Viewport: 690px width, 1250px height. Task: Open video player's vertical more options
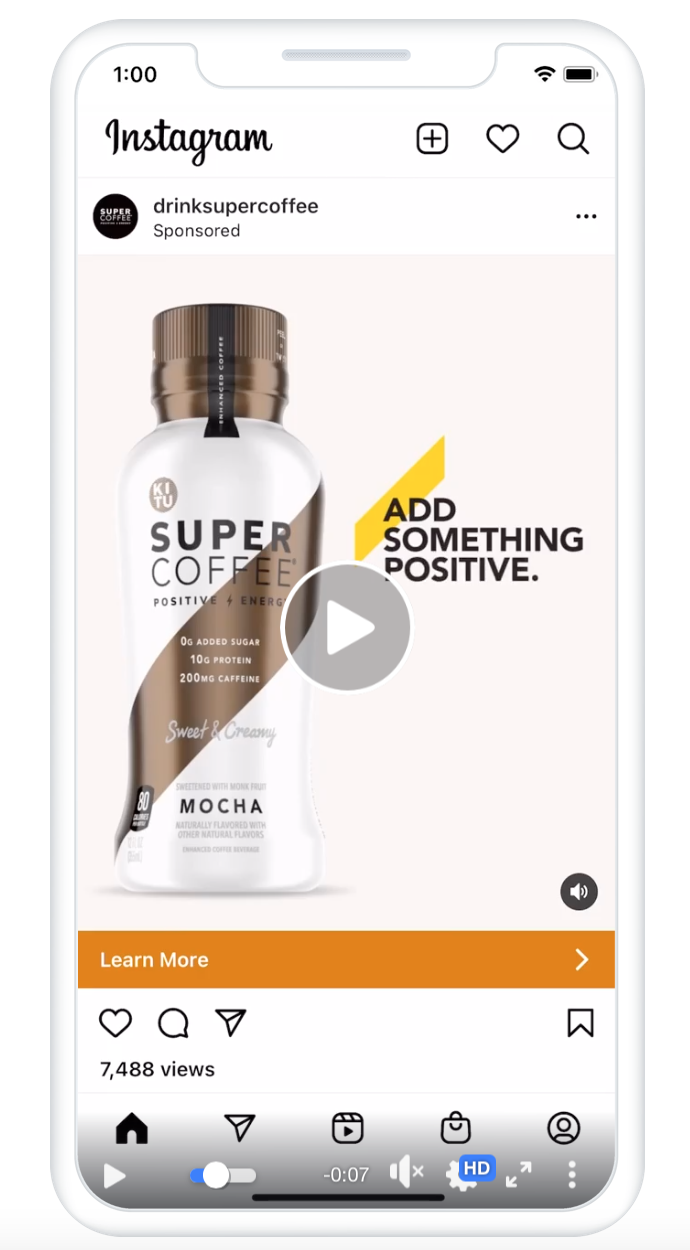572,1174
